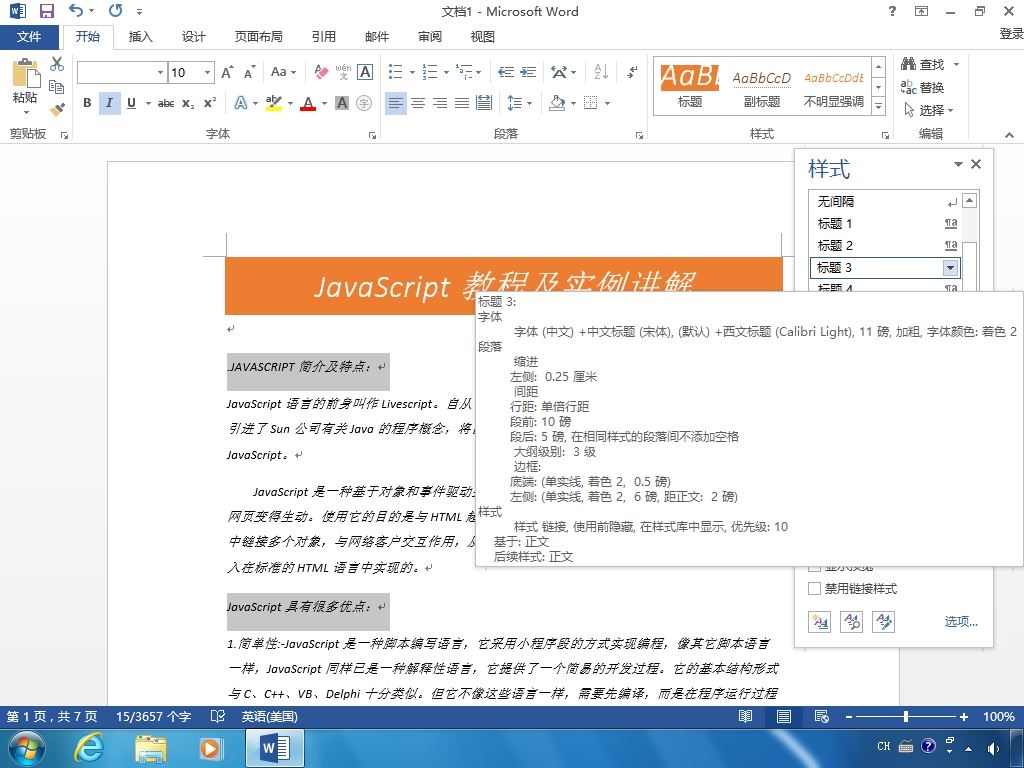1024x768 pixels.
Task: Toggle Bold formatting
Action: click(87, 103)
